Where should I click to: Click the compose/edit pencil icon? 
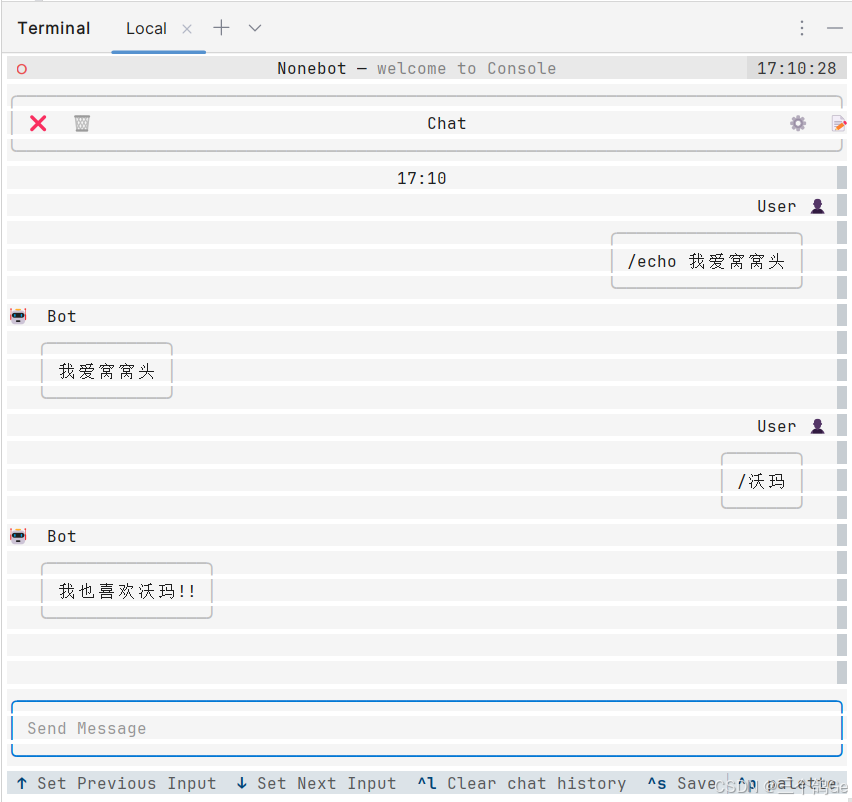click(x=839, y=123)
